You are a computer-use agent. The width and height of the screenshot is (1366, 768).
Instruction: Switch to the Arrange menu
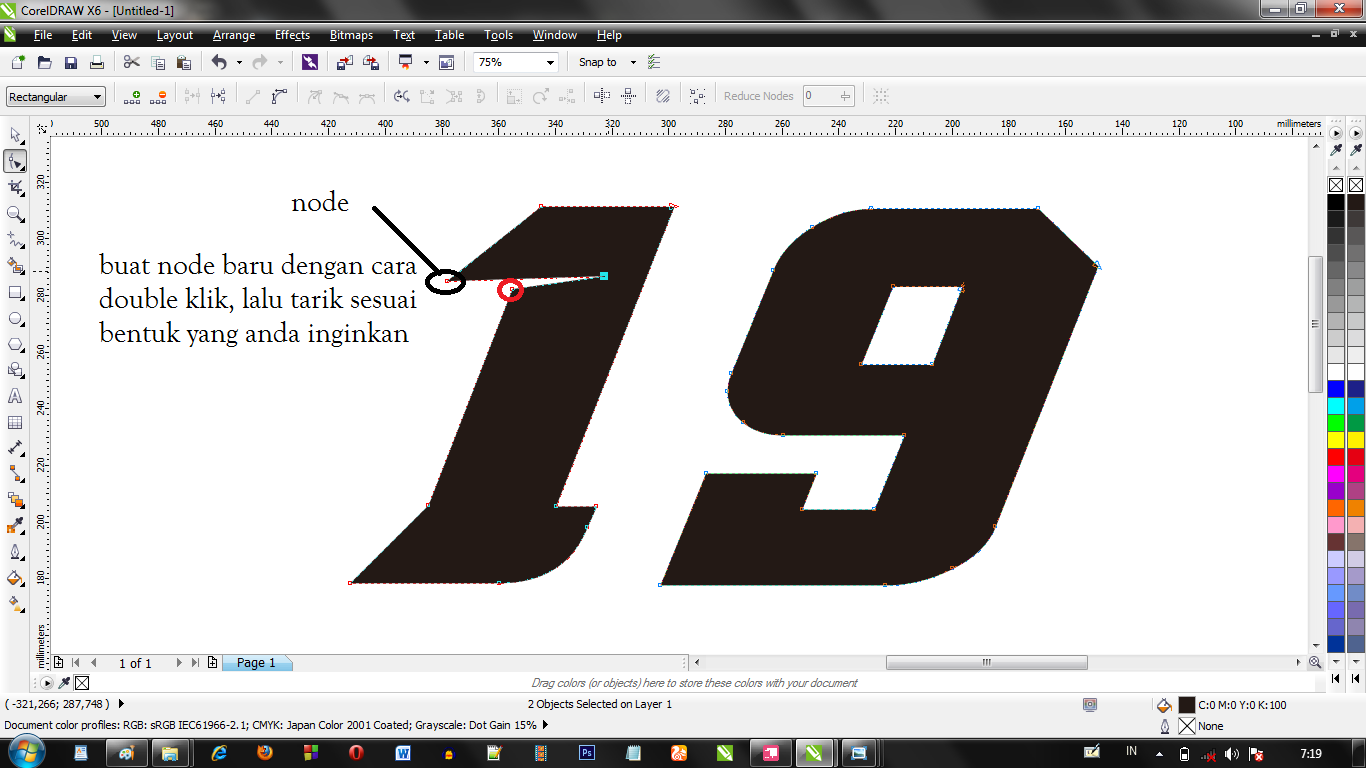pos(233,35)
